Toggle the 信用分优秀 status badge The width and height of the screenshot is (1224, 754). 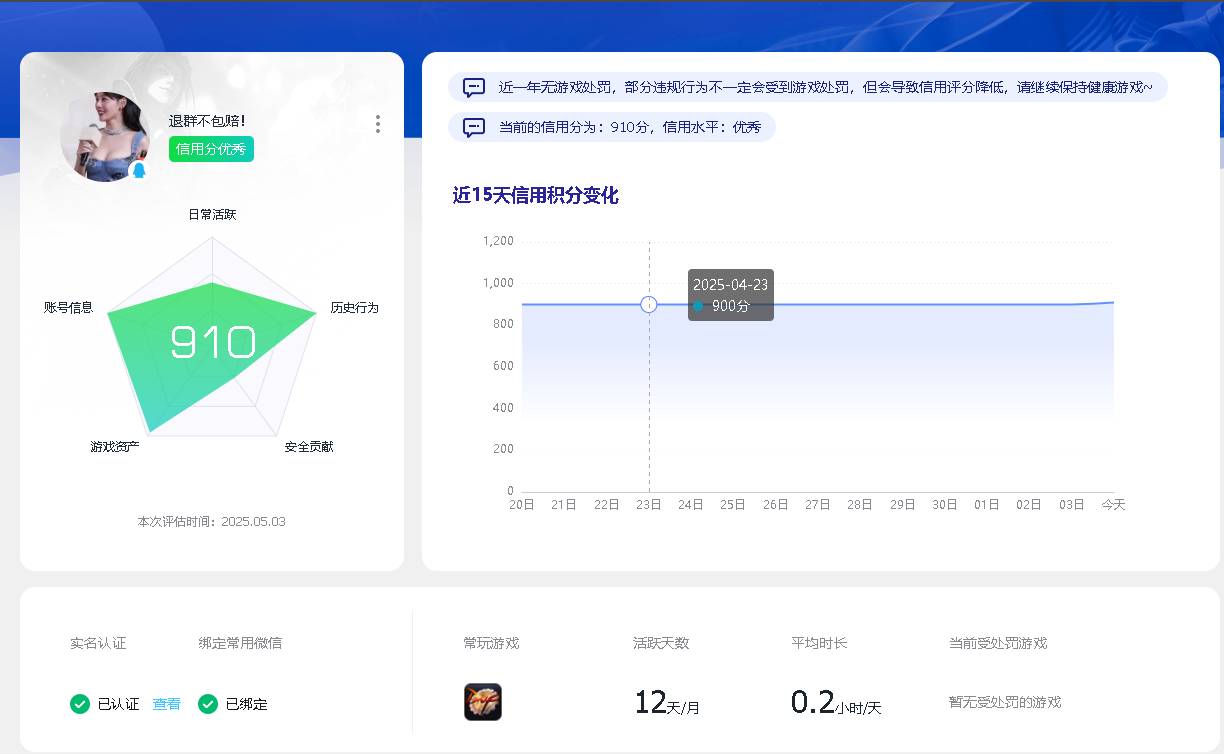210,148
